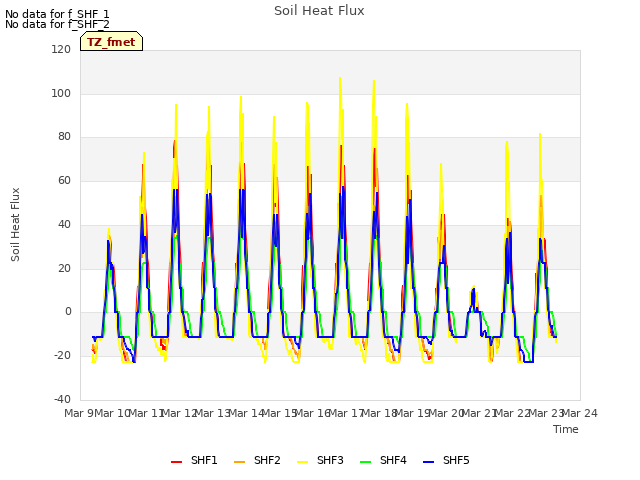Click the Mar 12 x-axis tick label
This screenshot has width=640, height=480.
point(180,413)
